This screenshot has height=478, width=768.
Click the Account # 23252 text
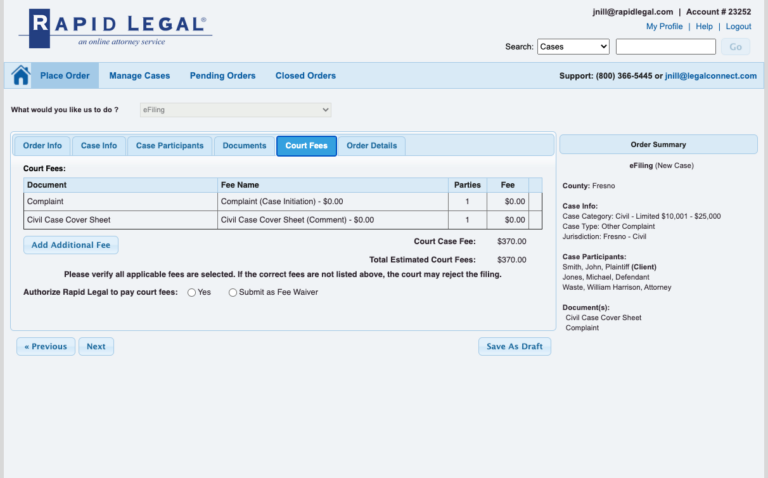click(x=718, y=12)
